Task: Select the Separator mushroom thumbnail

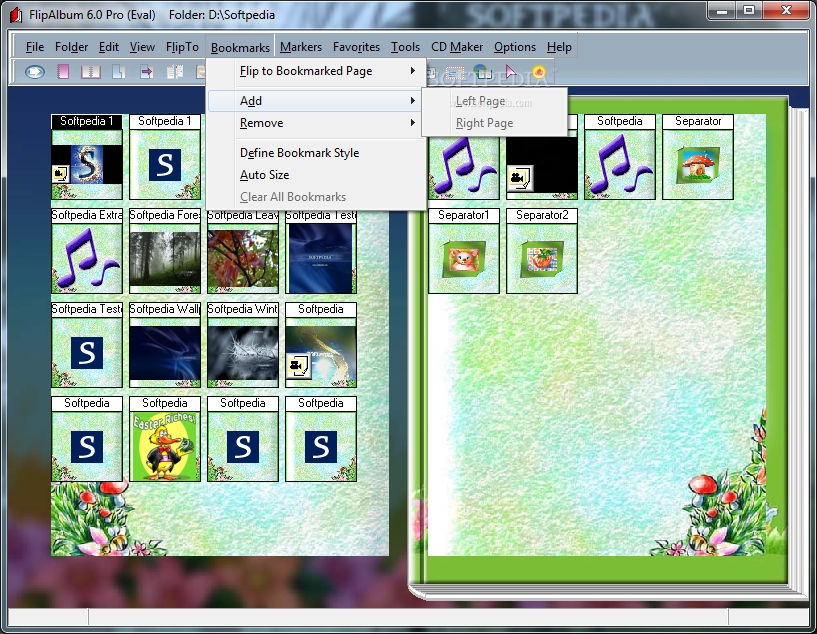Action: (698, 157)
